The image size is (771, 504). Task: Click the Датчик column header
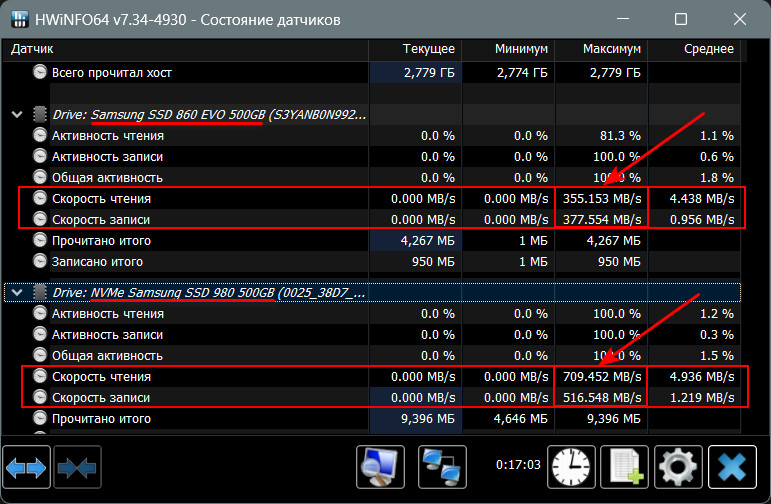pyautogui.click(x=185, y=49)
